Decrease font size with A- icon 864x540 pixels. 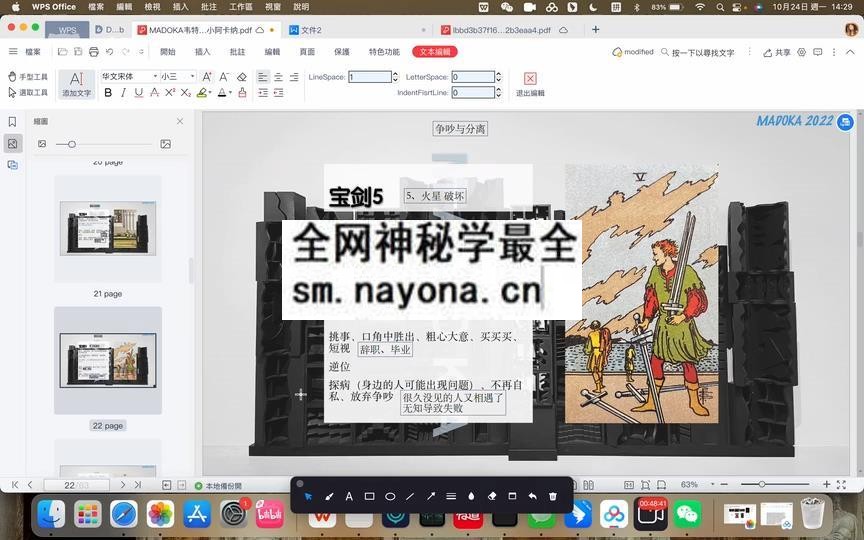[224, 77]
